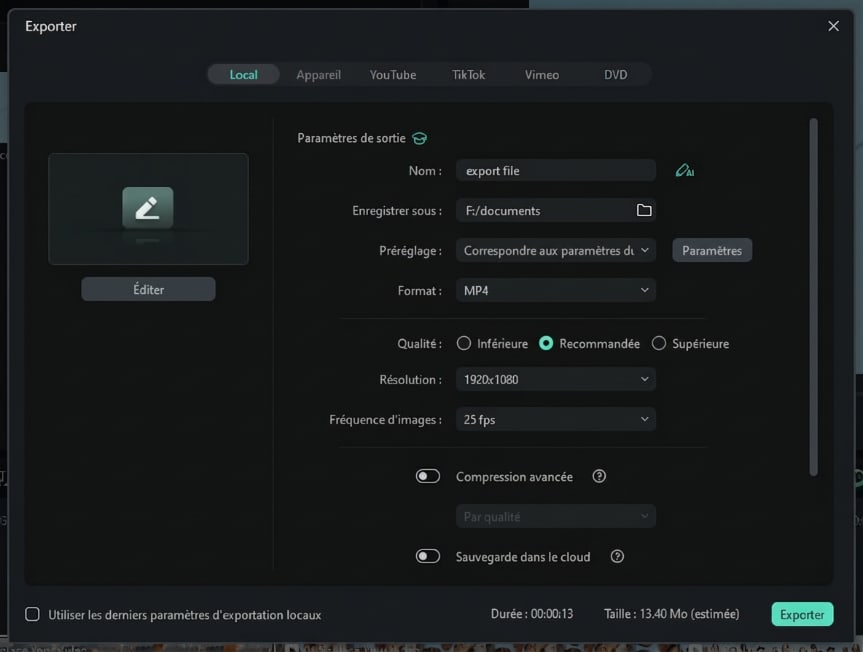Screen dimensions: 863x652
Task: Click the Compression avancée help icon
Action: [598, 476]
